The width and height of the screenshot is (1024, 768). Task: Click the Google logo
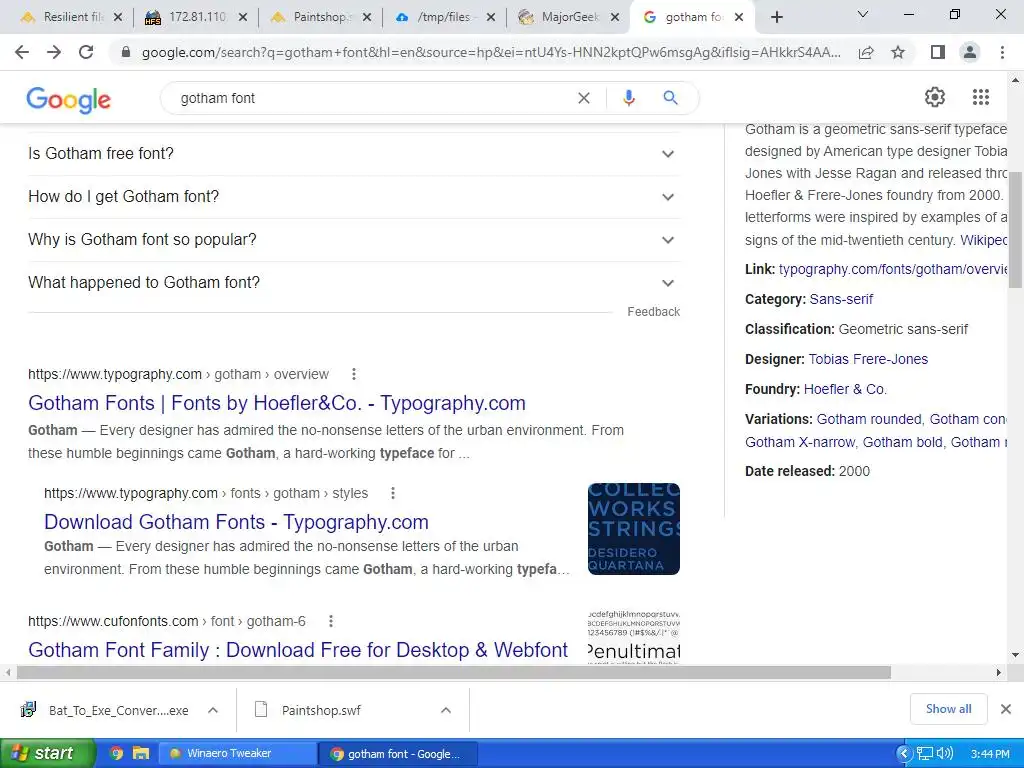pos(69,99)
